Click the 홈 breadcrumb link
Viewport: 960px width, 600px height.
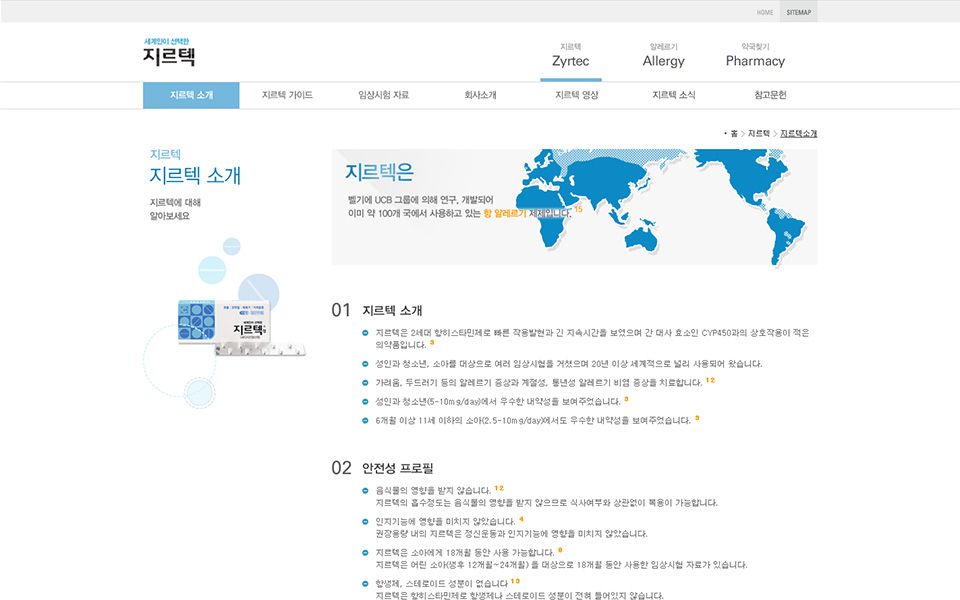point(734,133)
